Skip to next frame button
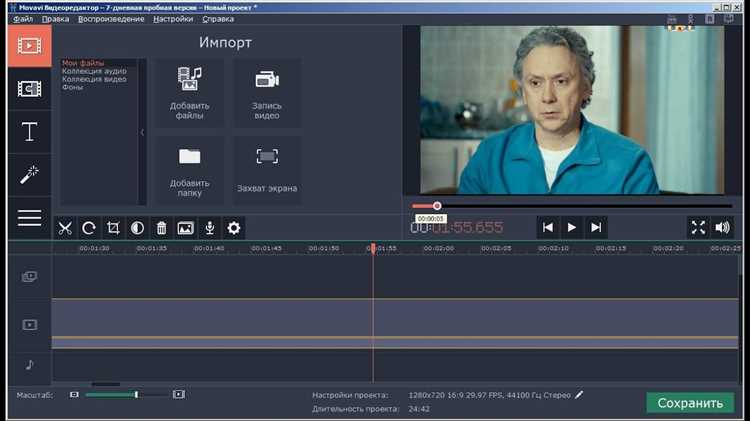750x421 pixels. coord(596,228)
